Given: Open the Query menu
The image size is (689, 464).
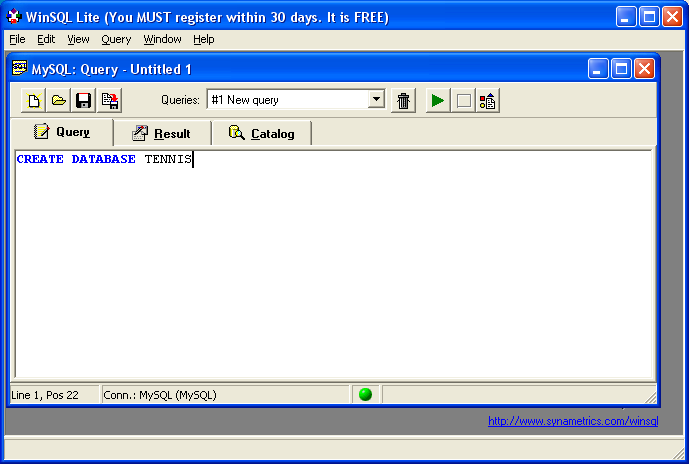Looking at the screenshot, I should (x=116, y=39).
